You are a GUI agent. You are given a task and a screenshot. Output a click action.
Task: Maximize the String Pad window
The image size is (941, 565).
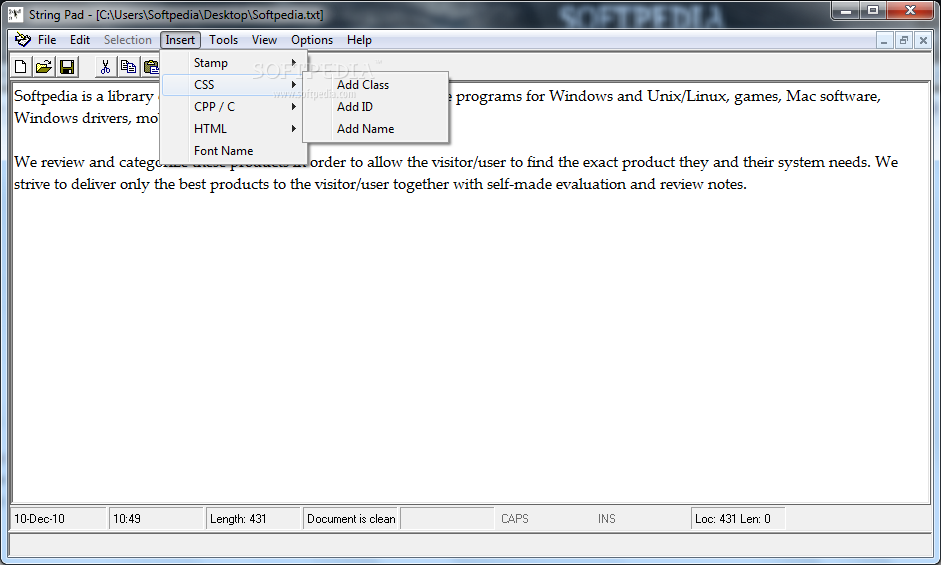click(x=873, y=10)
